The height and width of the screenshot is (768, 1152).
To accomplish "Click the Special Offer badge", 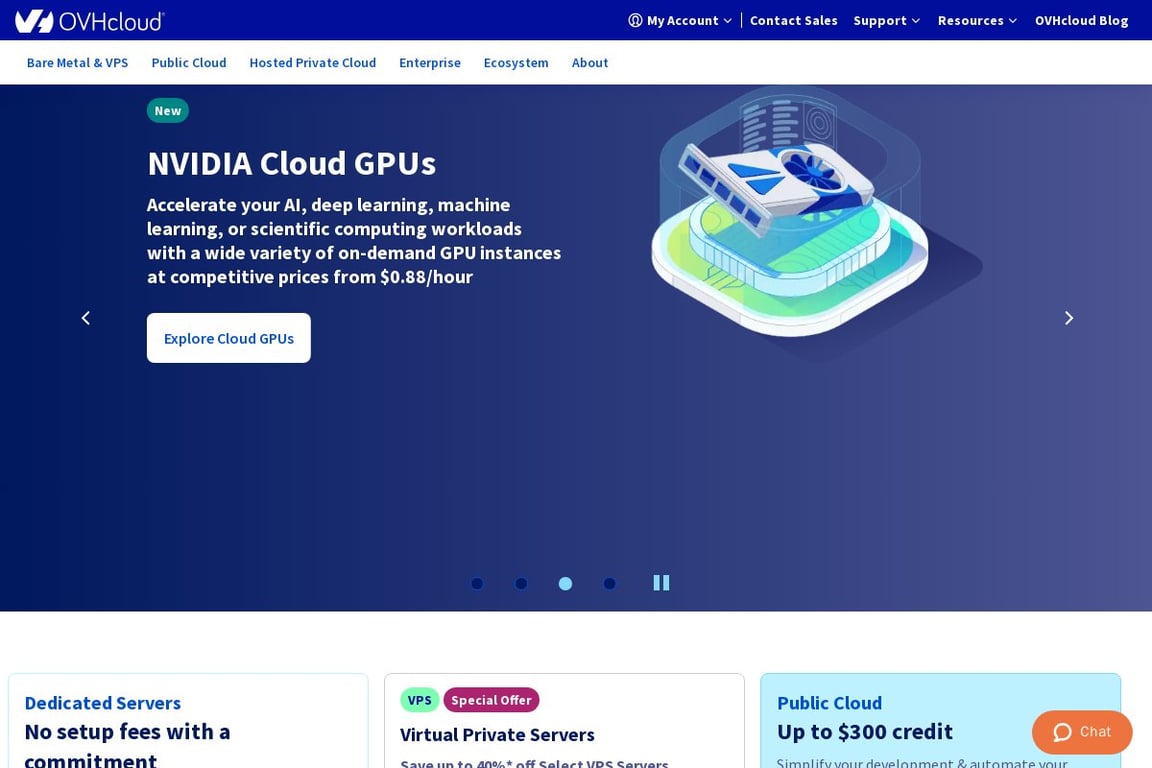I will click(x=491, y=699).
